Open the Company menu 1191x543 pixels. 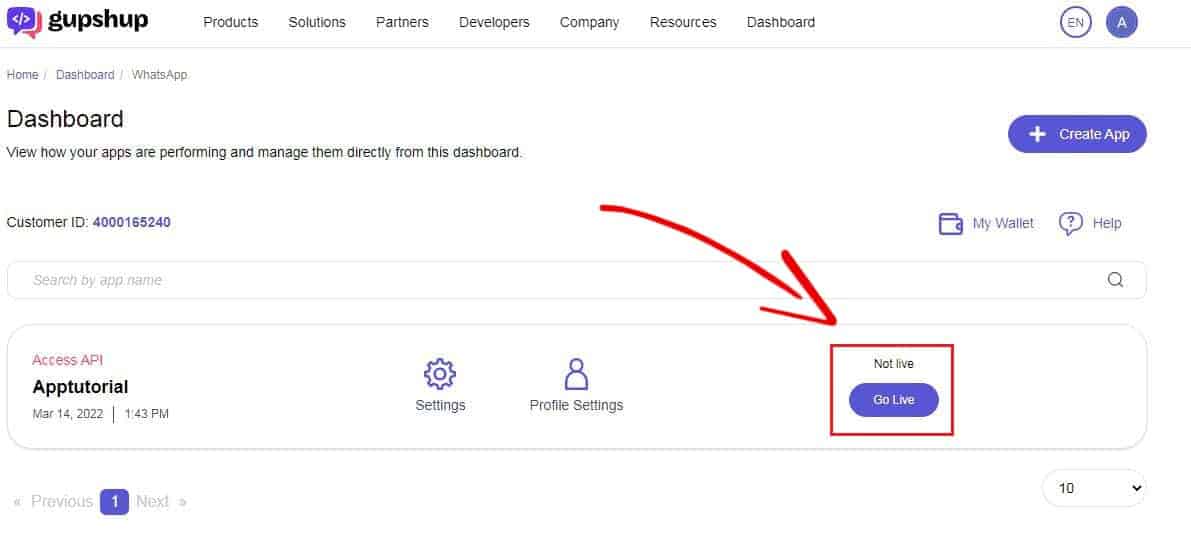pos(589,22)
